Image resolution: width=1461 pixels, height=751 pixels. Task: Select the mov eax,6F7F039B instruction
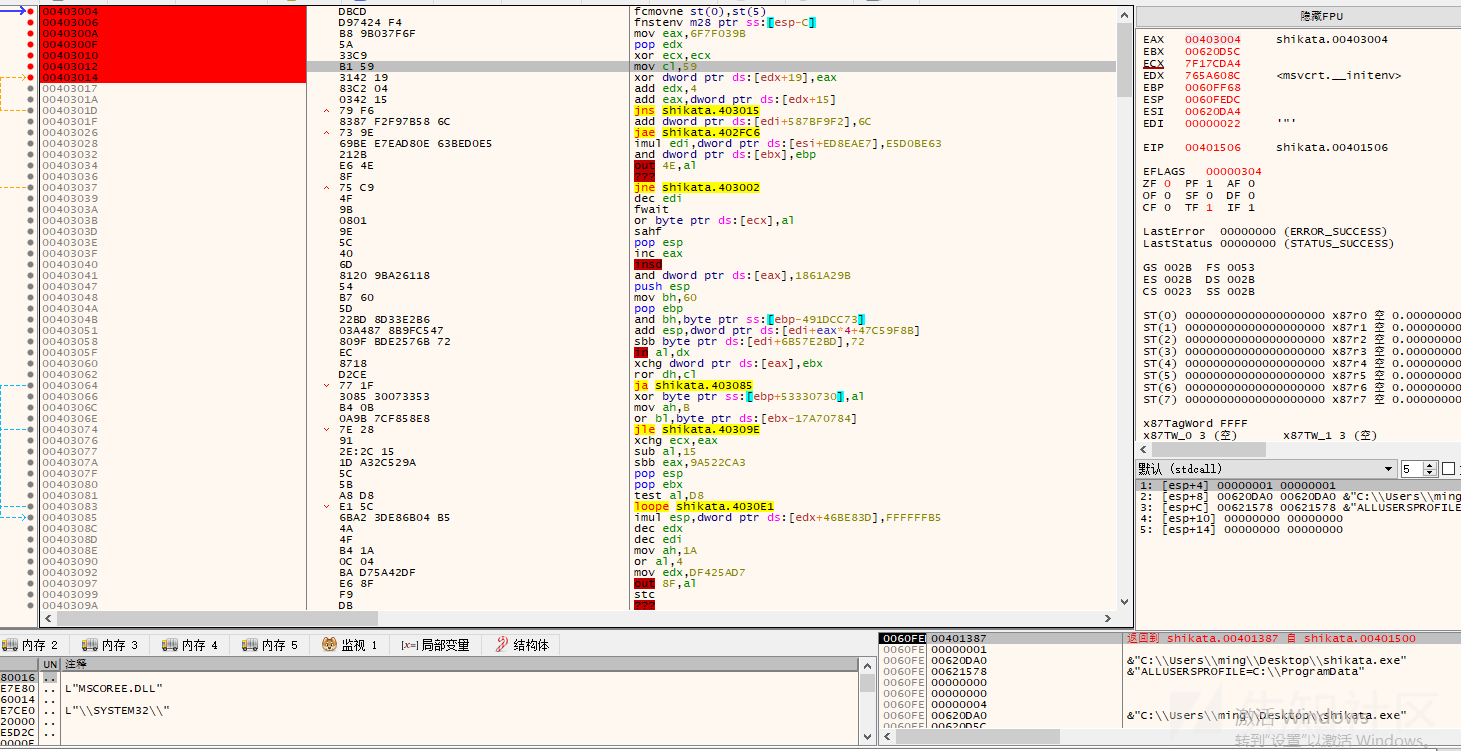(x=689, y=33)
